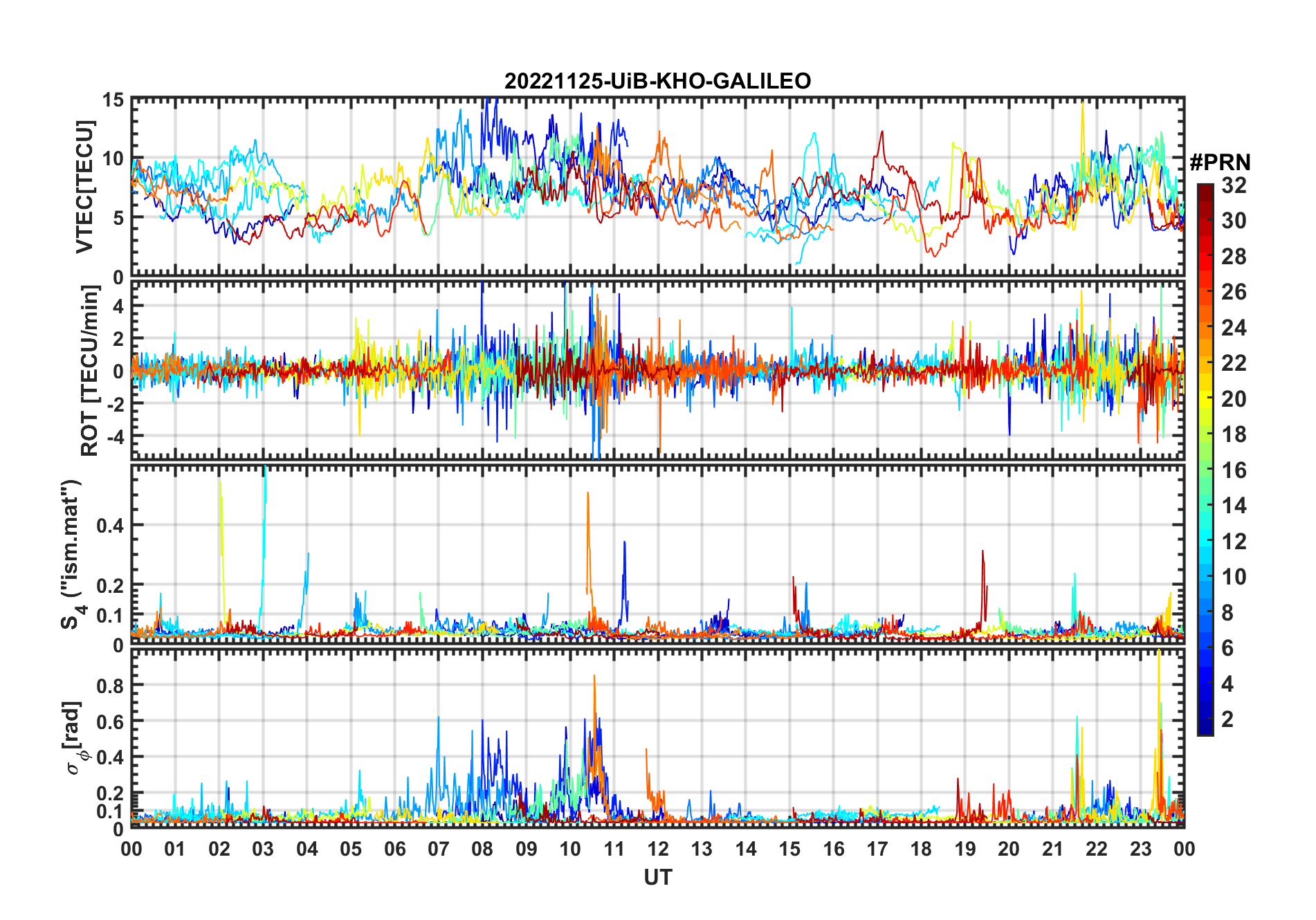
Task: Click the plot title 20221125-UiB-KHO-GALILEO
Action: 657,82
